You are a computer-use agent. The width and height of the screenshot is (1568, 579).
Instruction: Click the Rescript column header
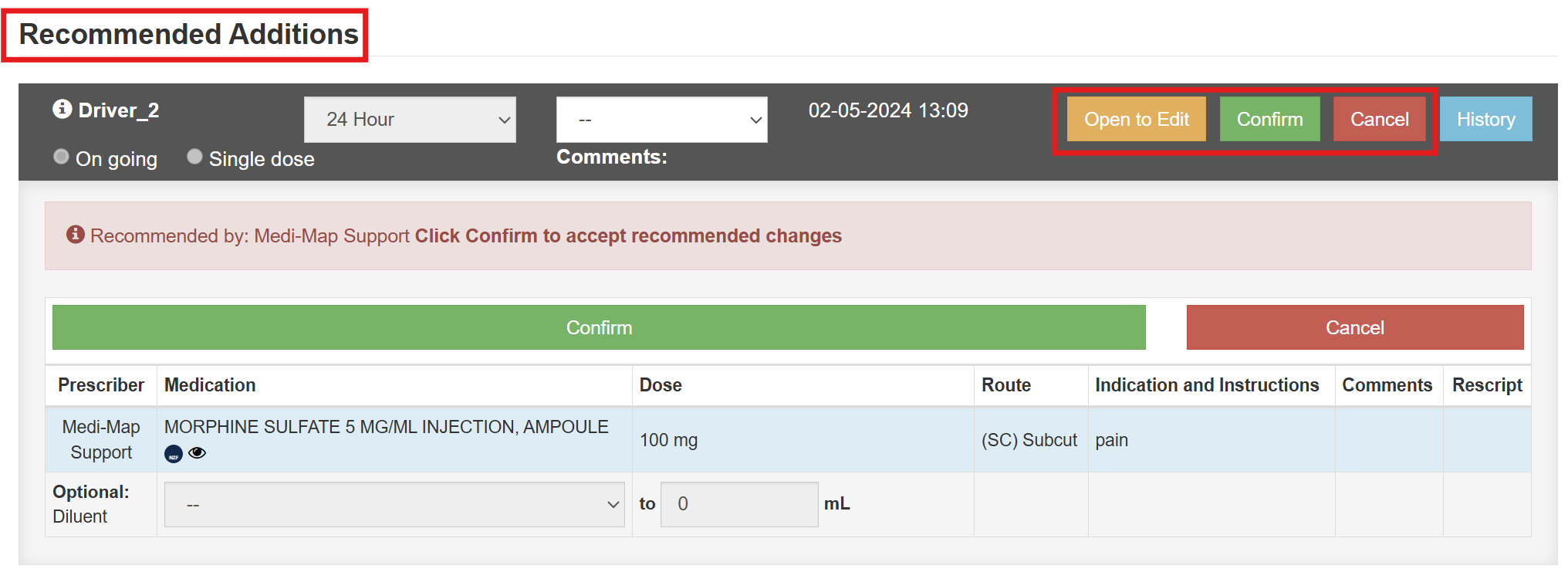(1486, 385)
